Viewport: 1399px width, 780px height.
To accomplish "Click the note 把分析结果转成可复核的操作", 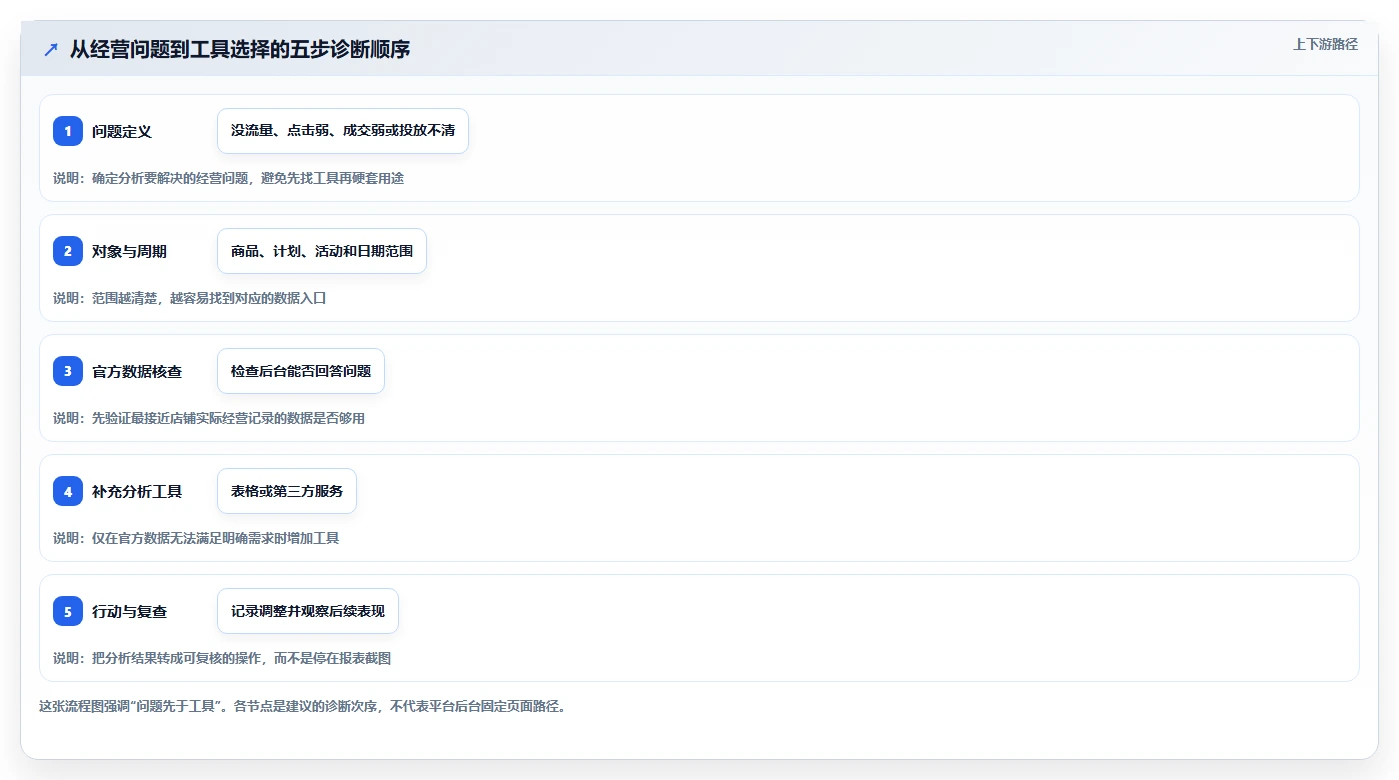I will [x=178, y=658].
